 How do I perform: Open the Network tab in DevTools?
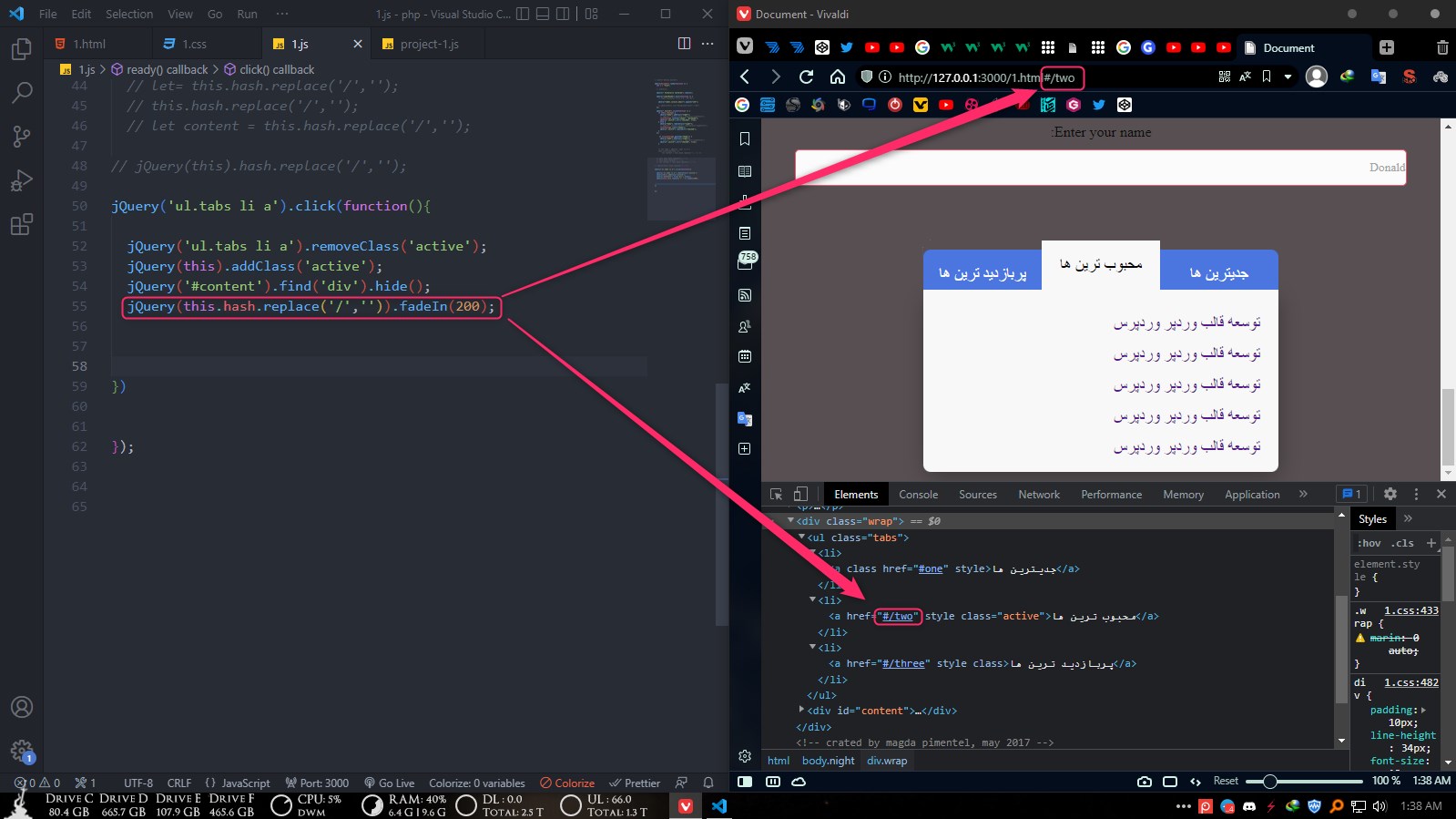1039,494
